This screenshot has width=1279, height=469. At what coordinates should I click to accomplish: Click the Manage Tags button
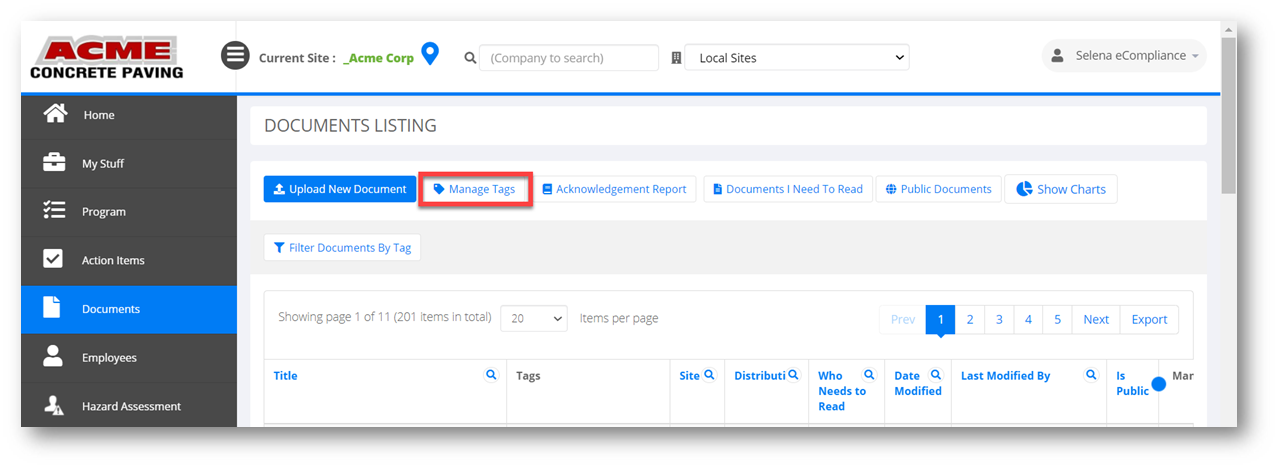point(474,189)
